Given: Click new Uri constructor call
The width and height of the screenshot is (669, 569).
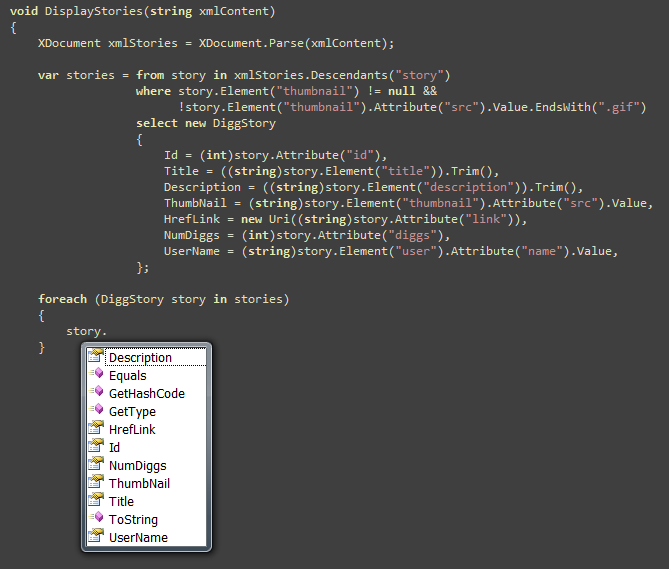Looking at the screenshot, I should [265, 219].
